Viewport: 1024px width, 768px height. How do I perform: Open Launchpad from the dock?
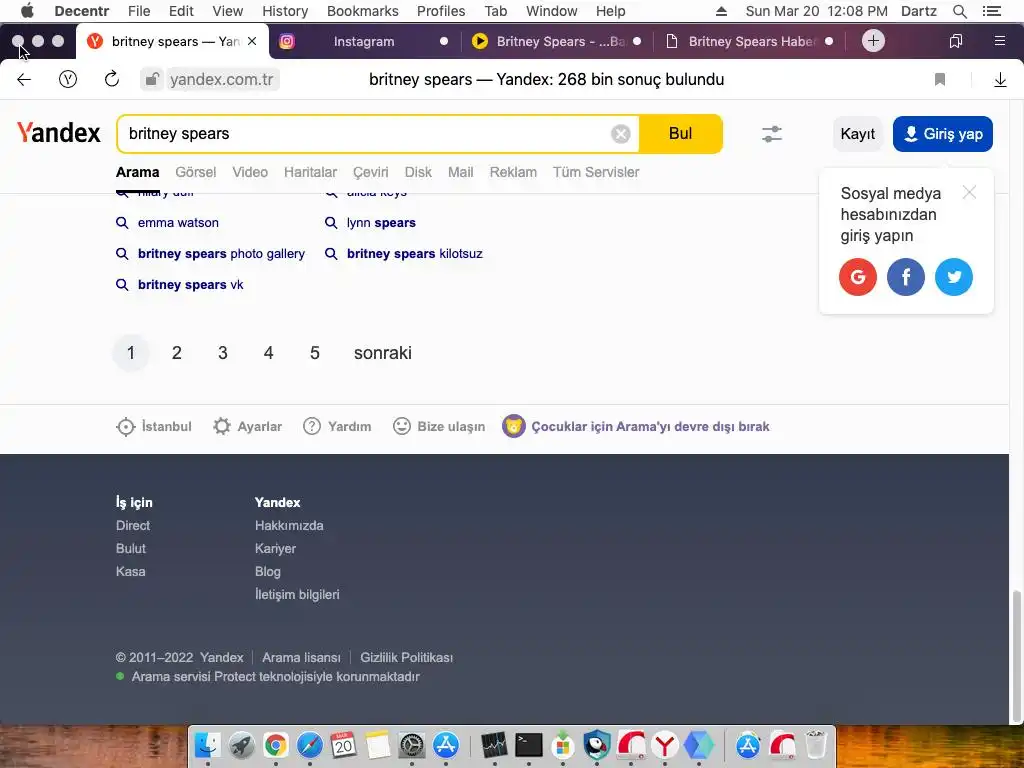[x=242, y=744]
